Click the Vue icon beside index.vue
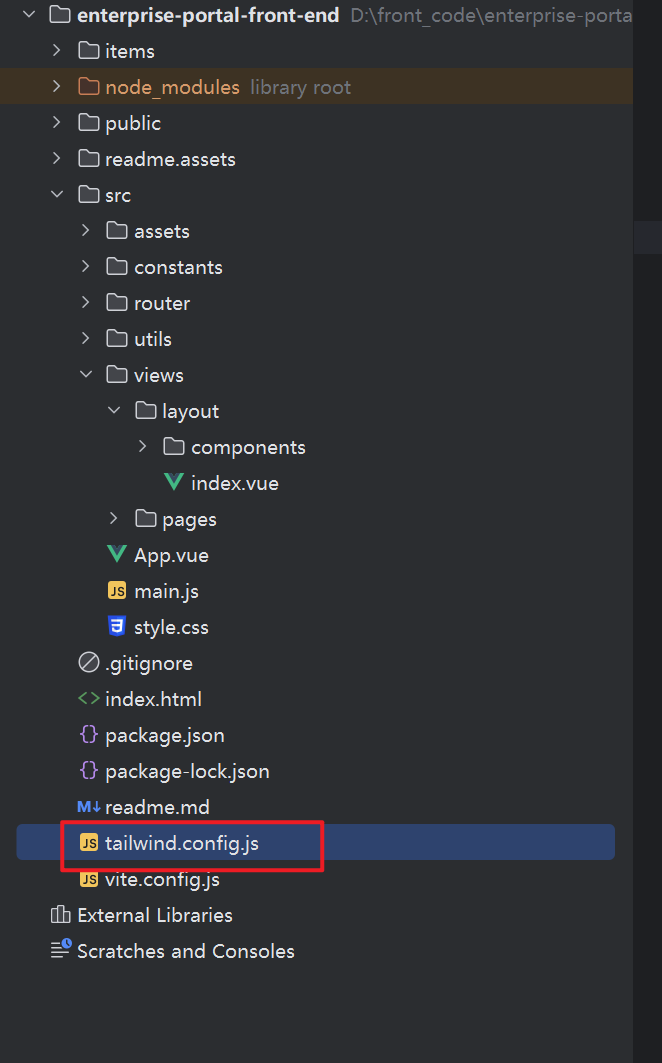This screenshot has width=662, height=1063. click(x=174, y=483)
